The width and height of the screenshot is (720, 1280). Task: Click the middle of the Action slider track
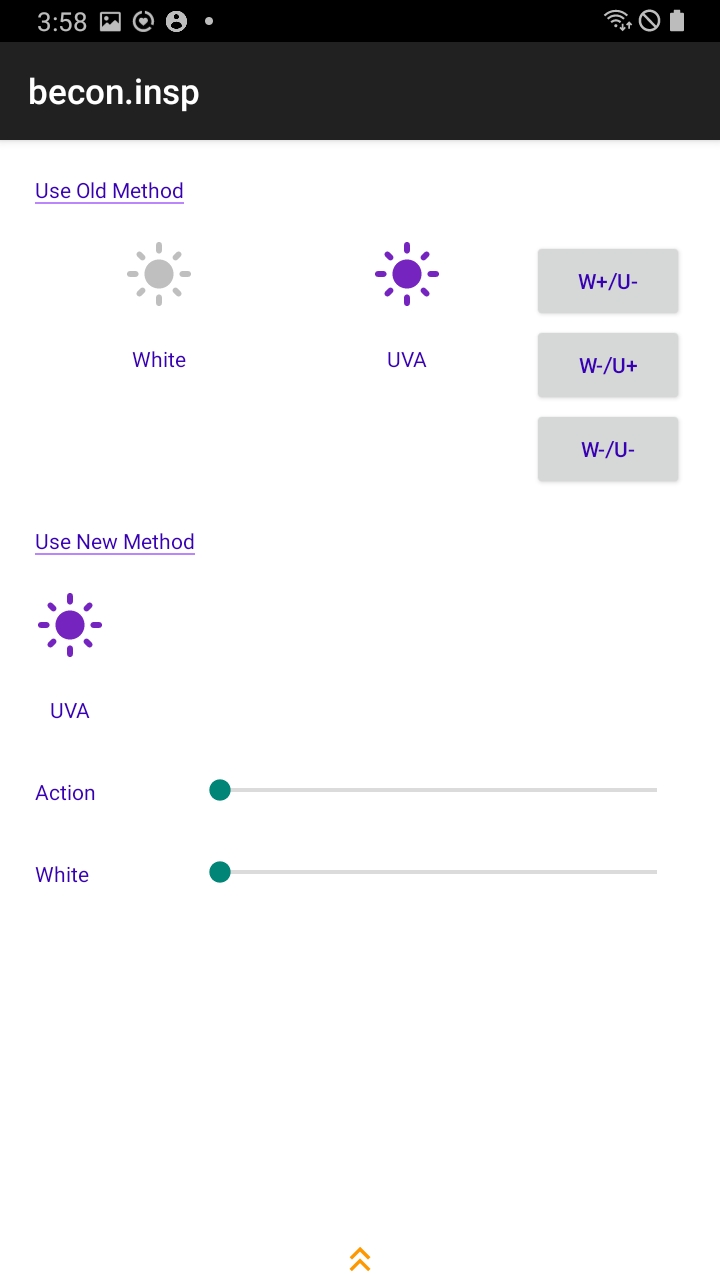pyautogui.click(x=438, y=790)
